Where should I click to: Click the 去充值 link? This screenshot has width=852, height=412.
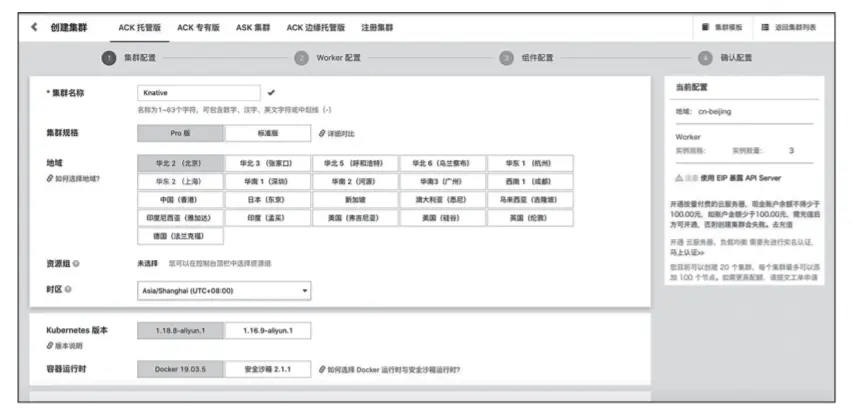[782, 224]
